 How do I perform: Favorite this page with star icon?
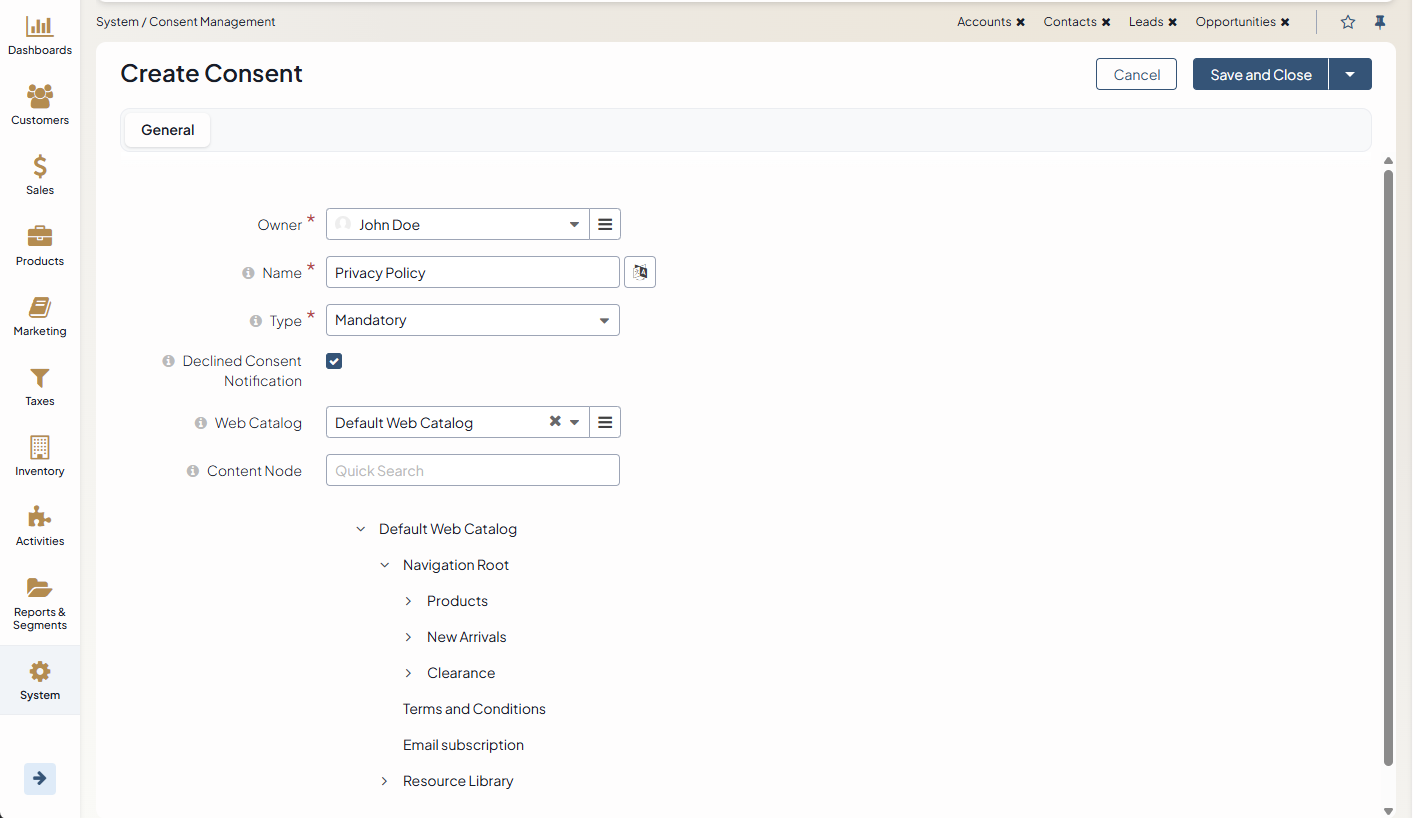click(x=1348, y=22)
